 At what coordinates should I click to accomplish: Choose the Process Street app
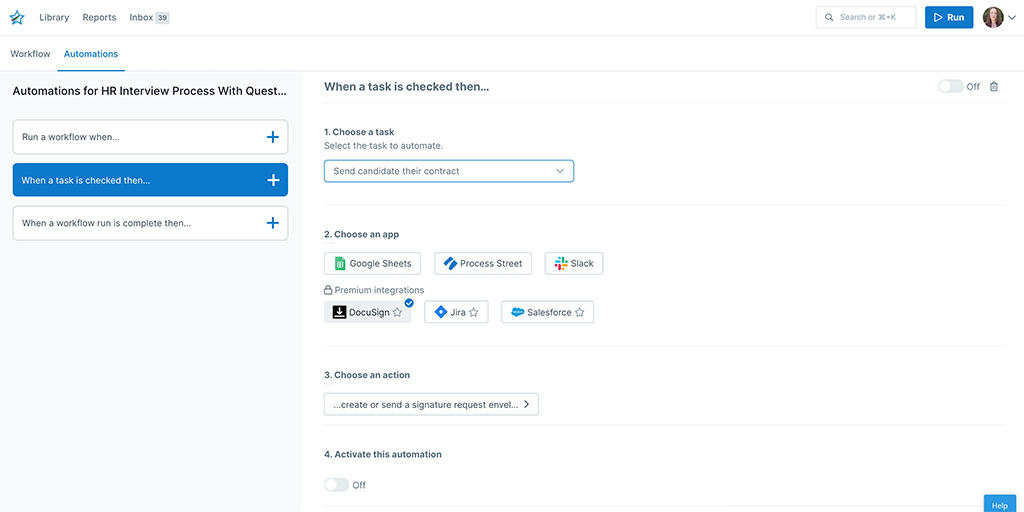483,264
